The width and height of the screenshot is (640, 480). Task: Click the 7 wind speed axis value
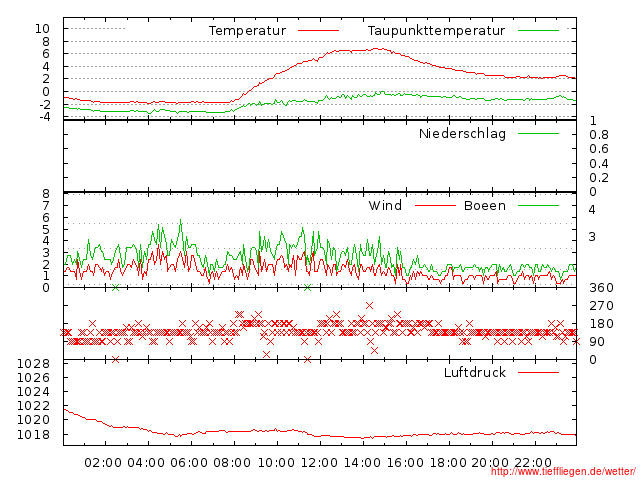[46, 205]
